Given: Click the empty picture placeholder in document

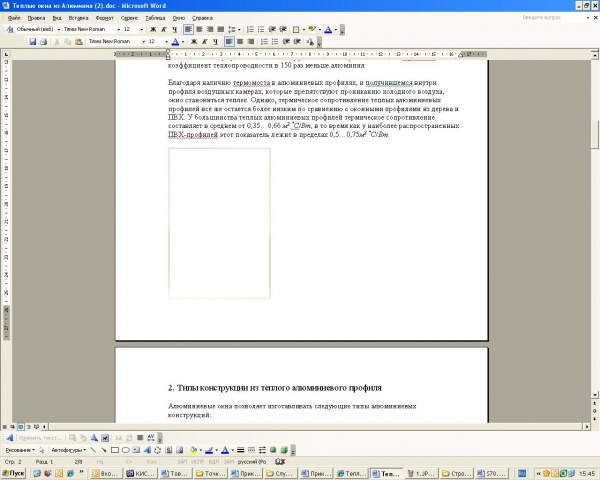Looking at the screenshot, I should pos(219,222).
